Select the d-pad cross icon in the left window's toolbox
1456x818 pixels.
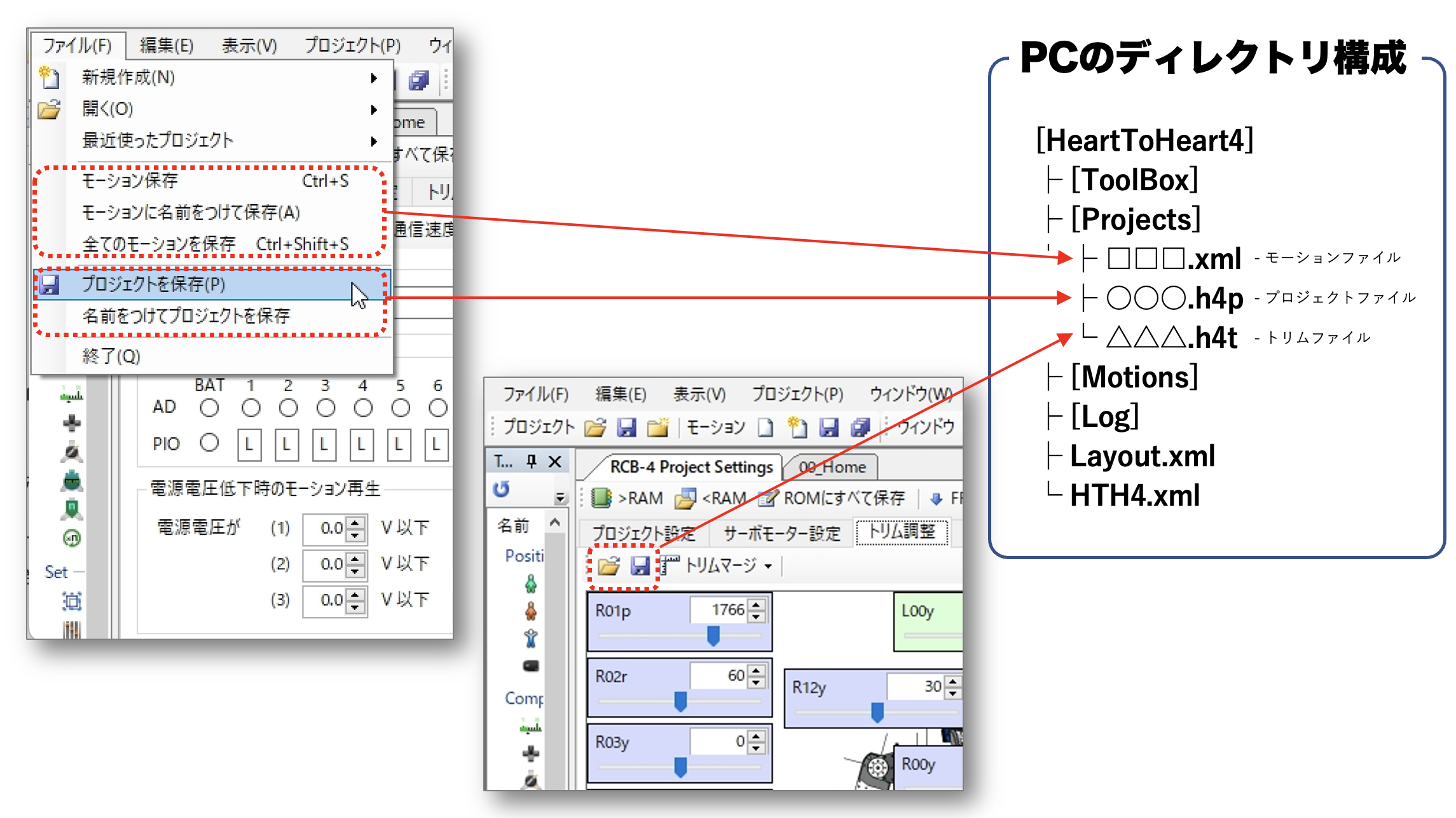point(72,423)
